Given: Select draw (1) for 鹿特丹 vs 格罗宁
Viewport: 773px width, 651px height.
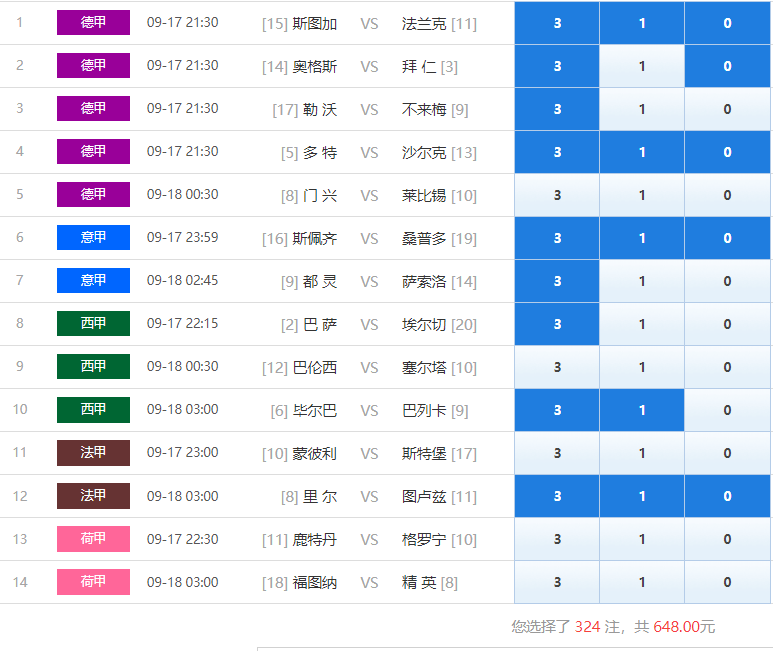Looking at the screenshot, I should (642, 539).
